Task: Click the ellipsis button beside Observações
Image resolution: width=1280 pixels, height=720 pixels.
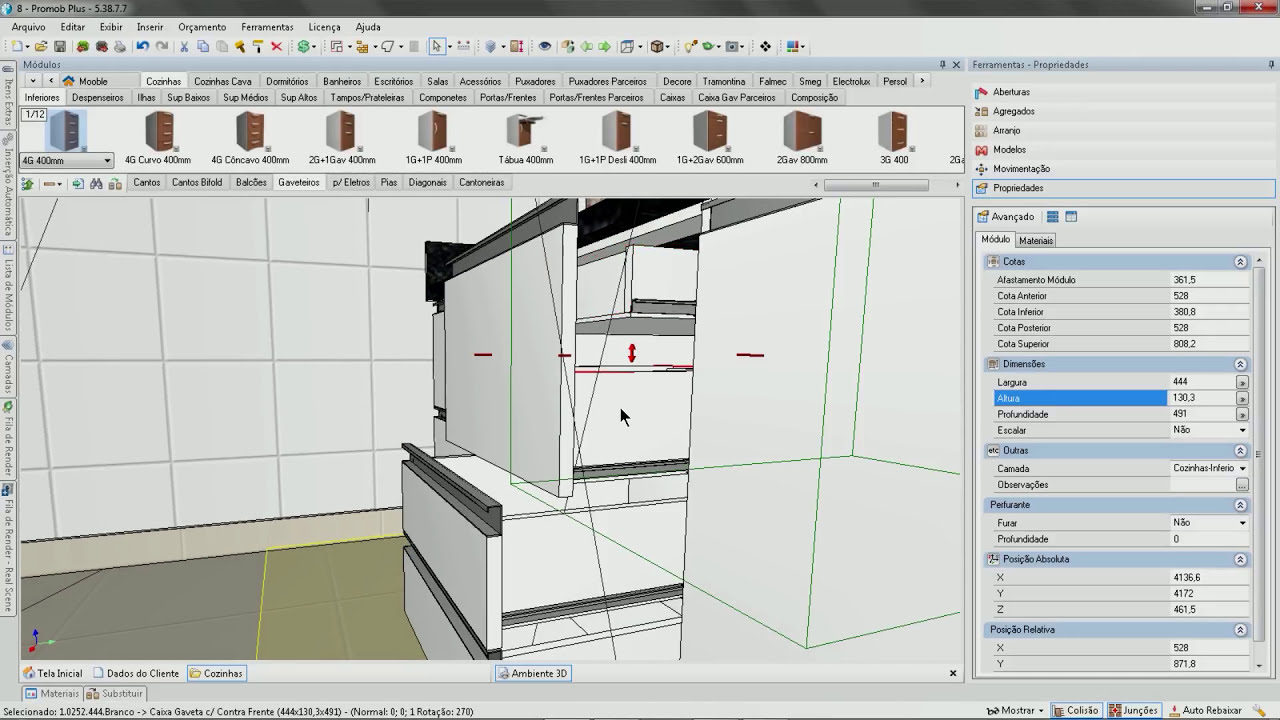Action: pos(1242,485)
